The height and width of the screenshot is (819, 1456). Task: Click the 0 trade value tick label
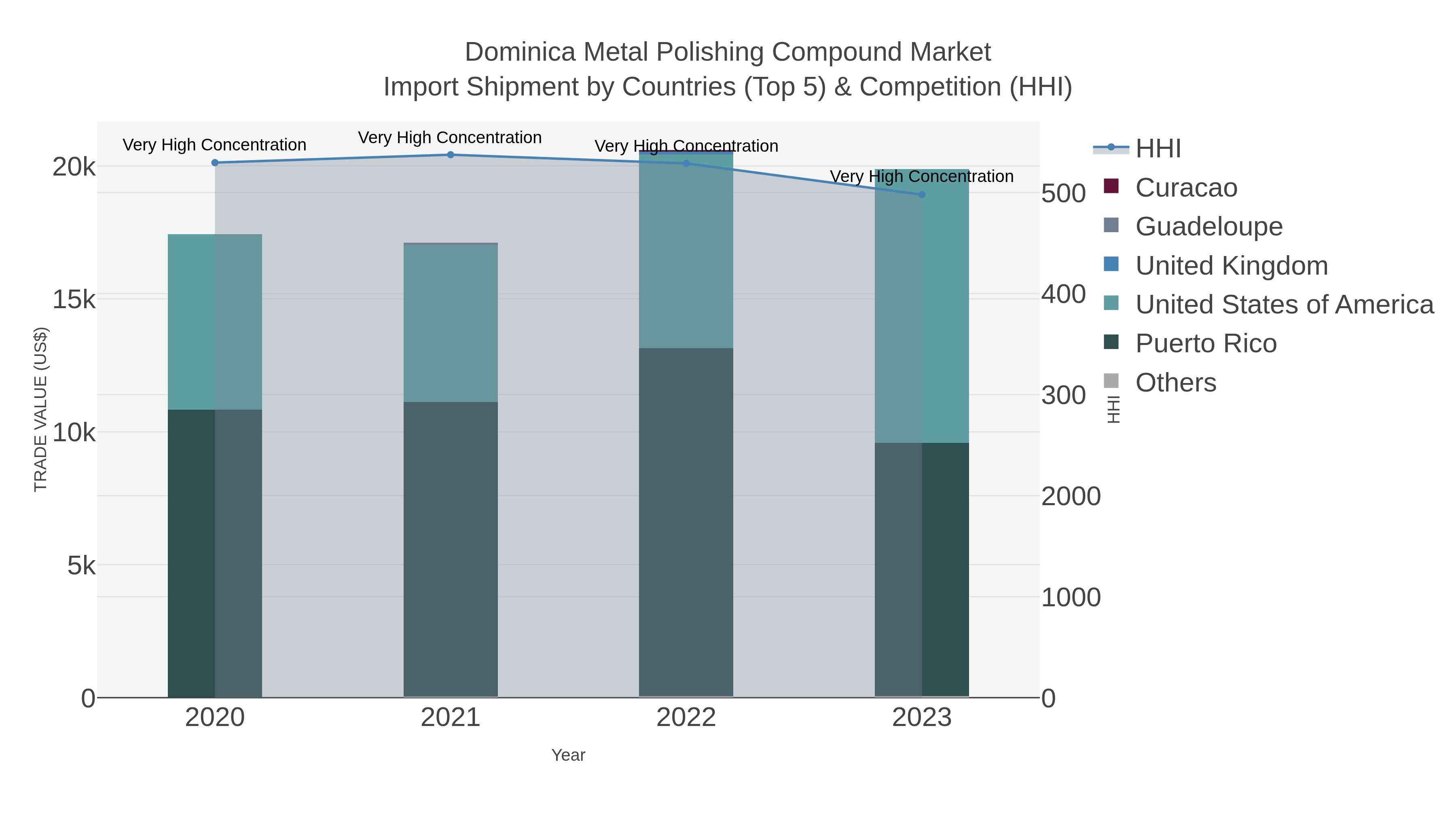89,698
